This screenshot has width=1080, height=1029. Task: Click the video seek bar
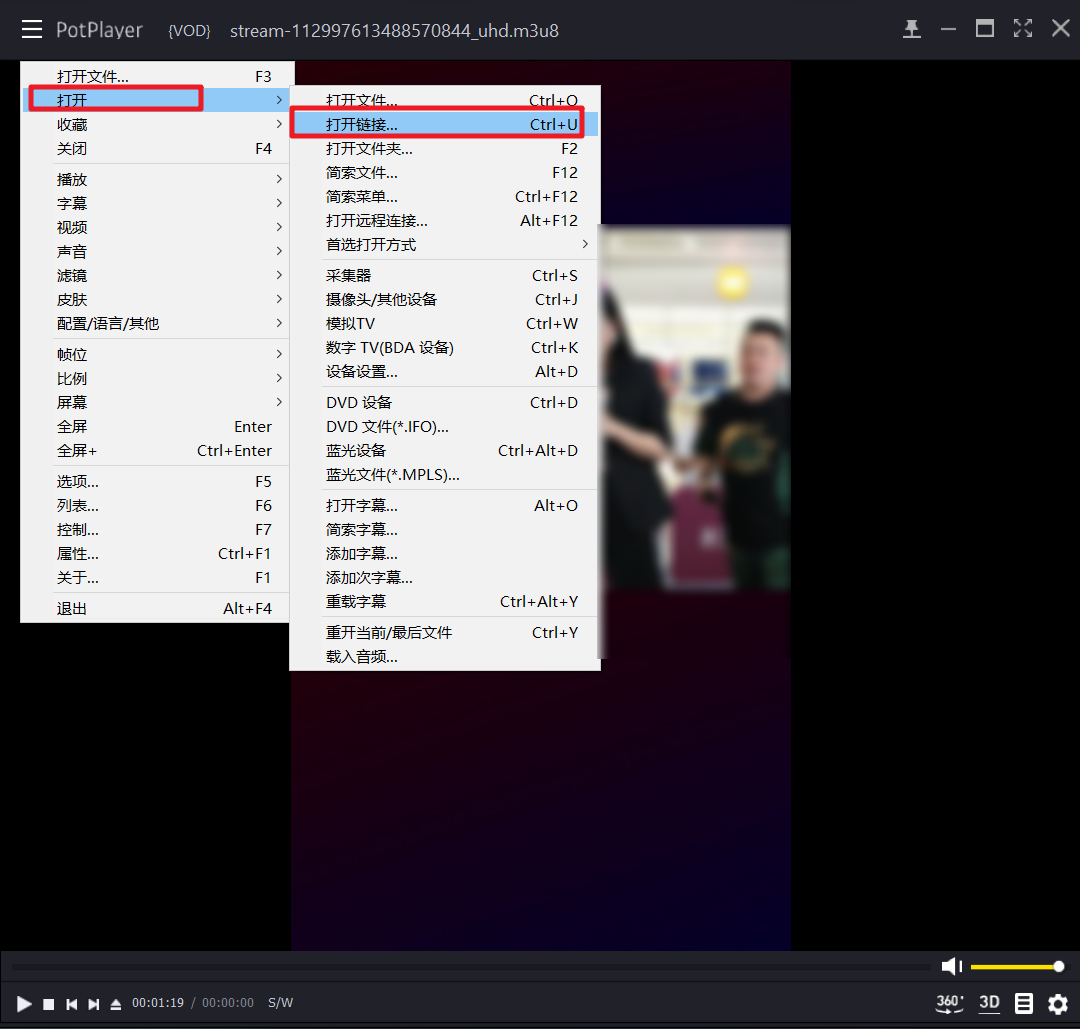(471, 967)
